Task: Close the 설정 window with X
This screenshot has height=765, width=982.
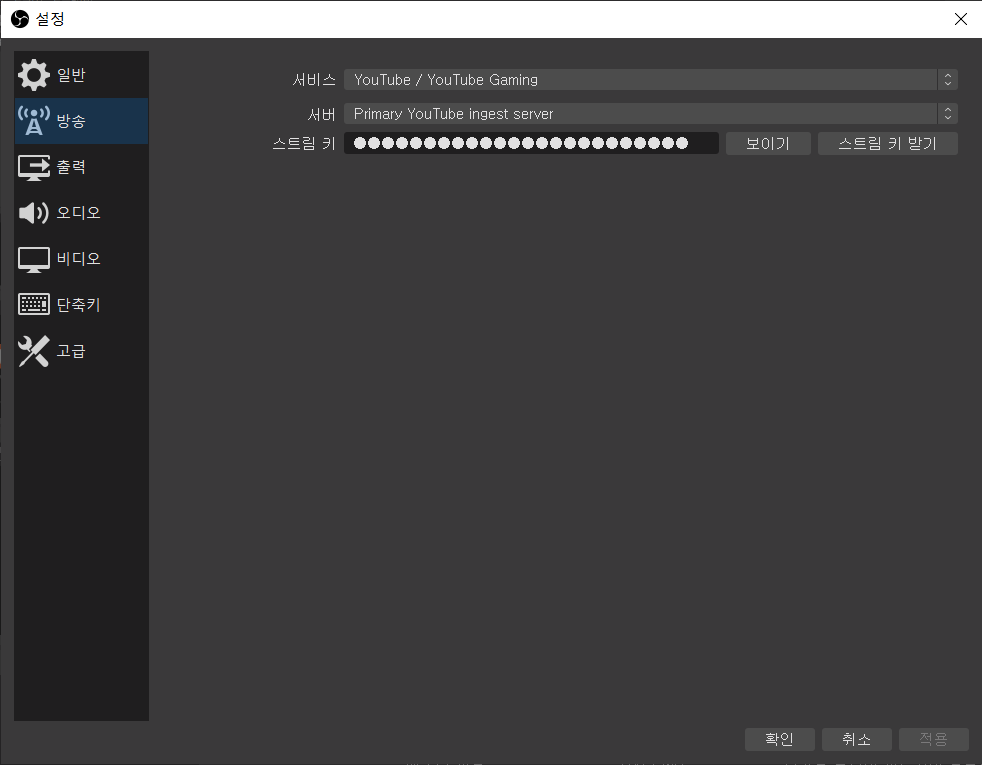Action: (961, 19)
